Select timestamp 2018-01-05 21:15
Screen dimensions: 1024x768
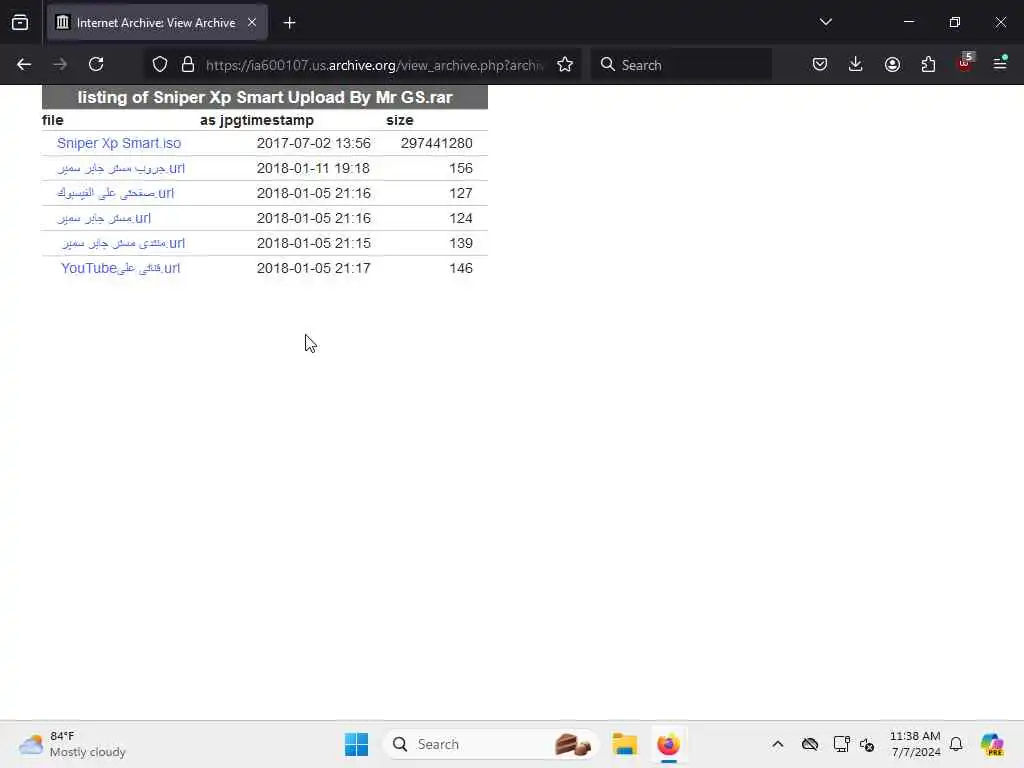[313, 243]
